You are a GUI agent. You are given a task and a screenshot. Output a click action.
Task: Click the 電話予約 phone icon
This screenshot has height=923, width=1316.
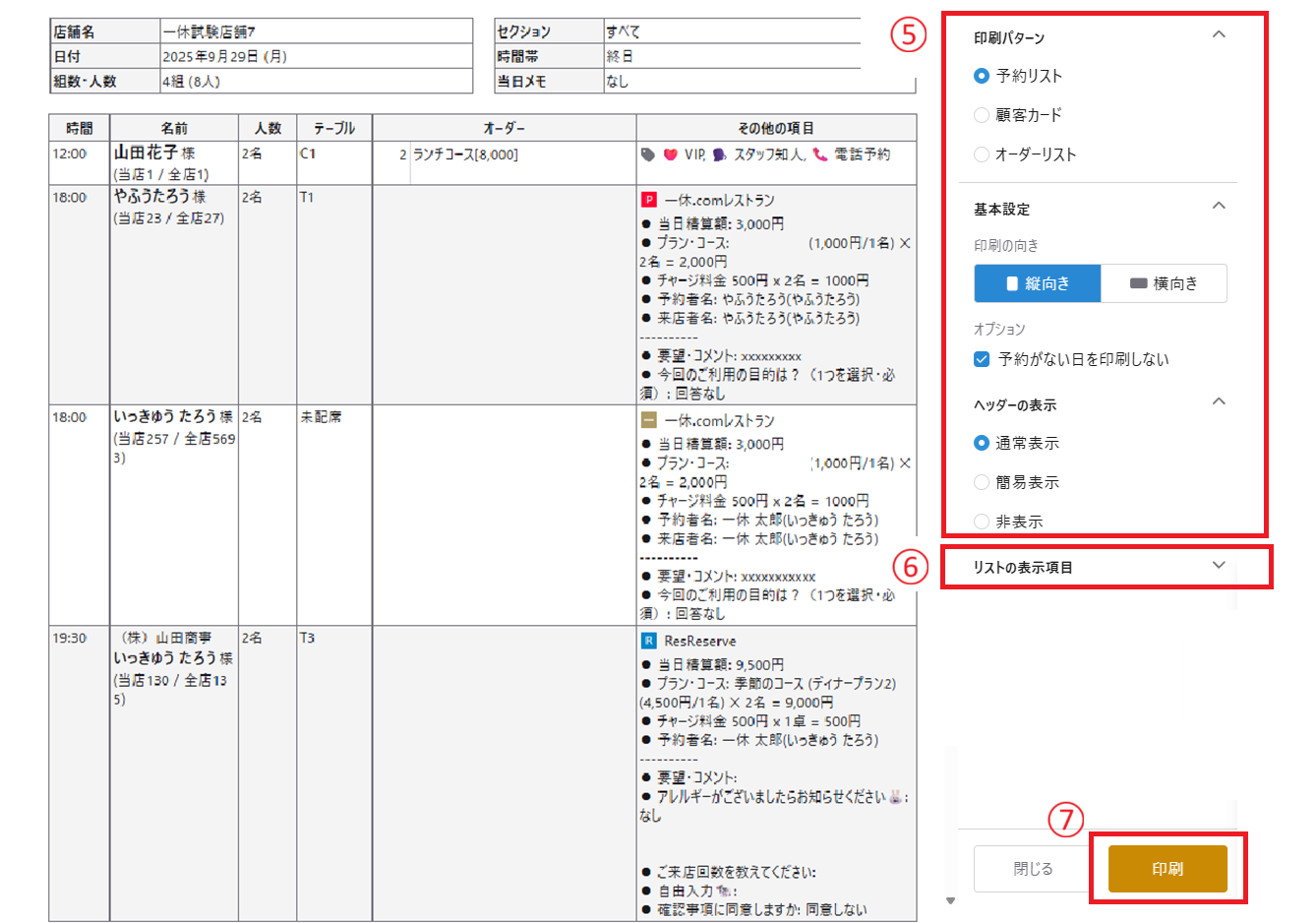click(820, 154)
